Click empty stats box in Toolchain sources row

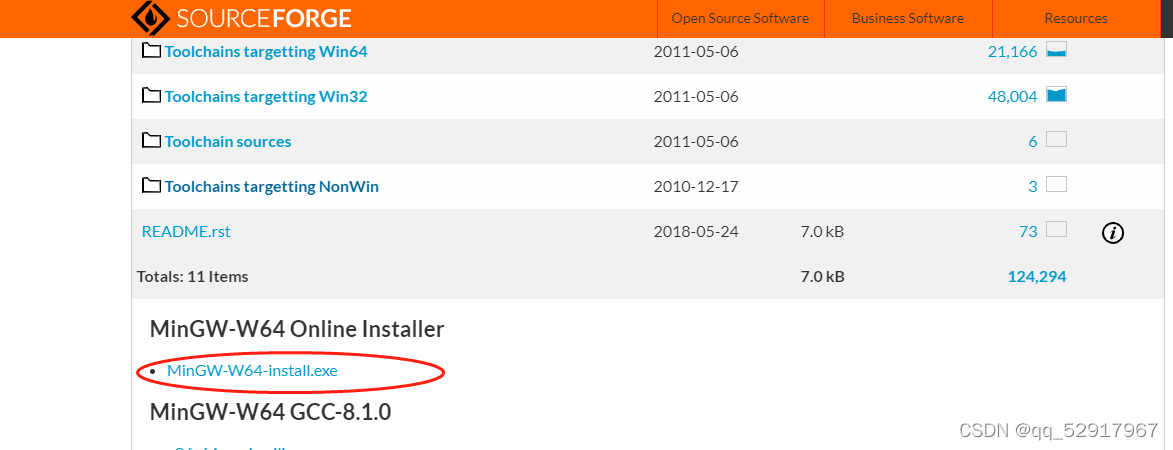tap(1056, 140)
